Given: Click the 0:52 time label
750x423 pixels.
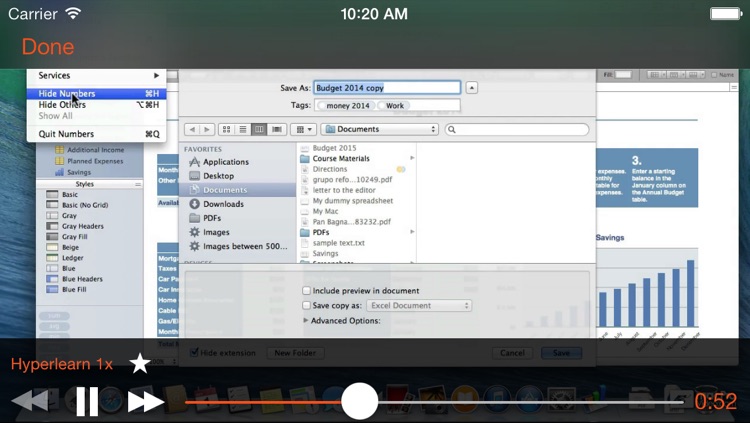Looking at the screenshot, I should click(x=715, y=401).
